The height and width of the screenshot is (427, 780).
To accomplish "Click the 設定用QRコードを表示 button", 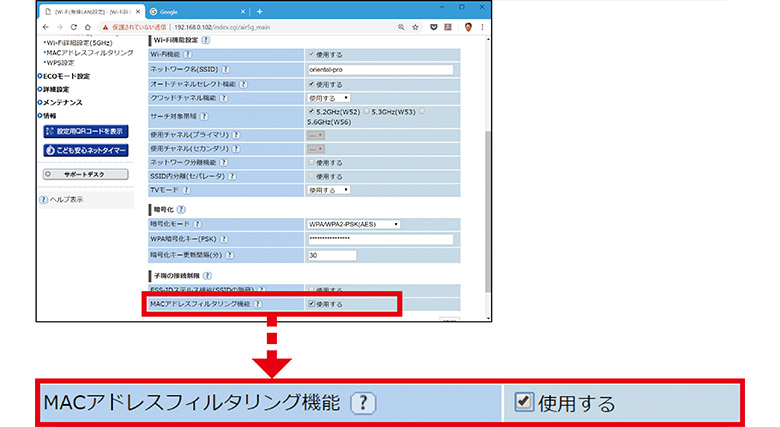I will (85, 131).
